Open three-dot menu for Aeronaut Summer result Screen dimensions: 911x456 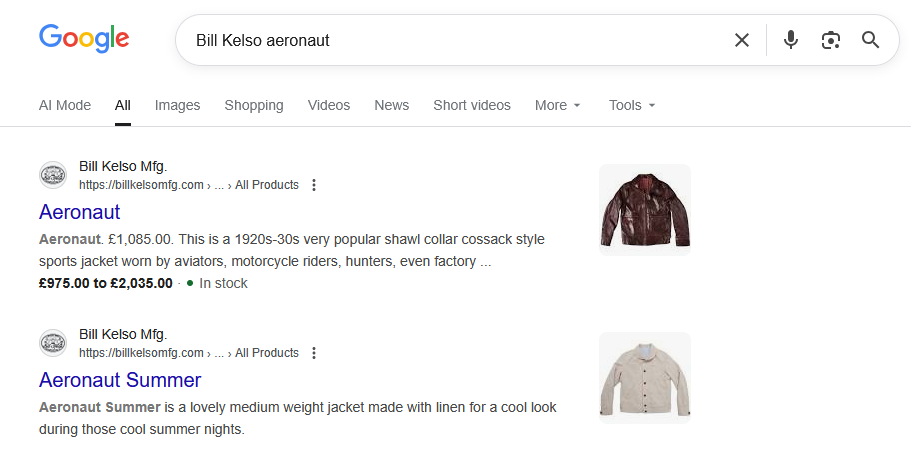[314, 353]
